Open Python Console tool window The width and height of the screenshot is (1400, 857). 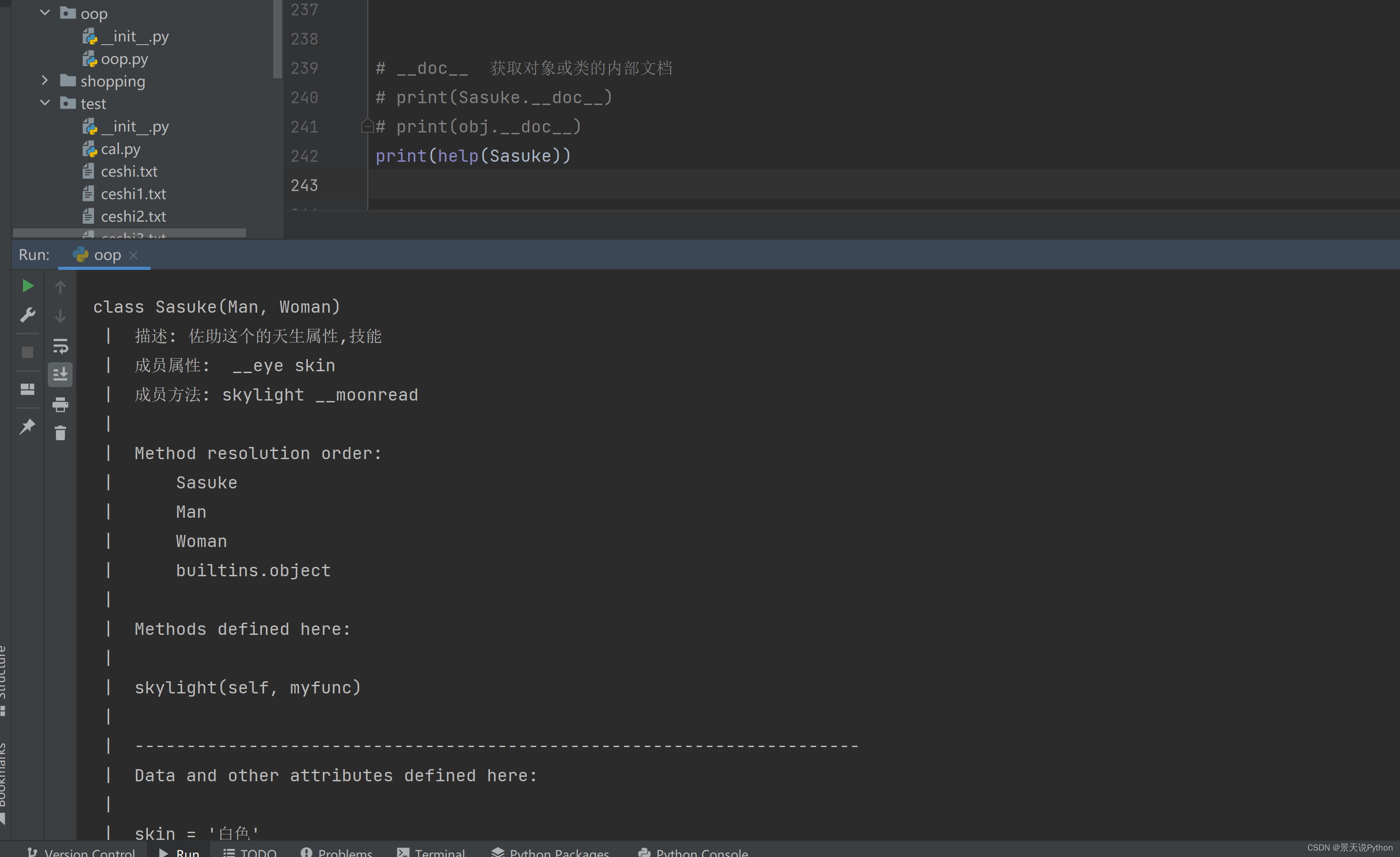pos(693,852)
